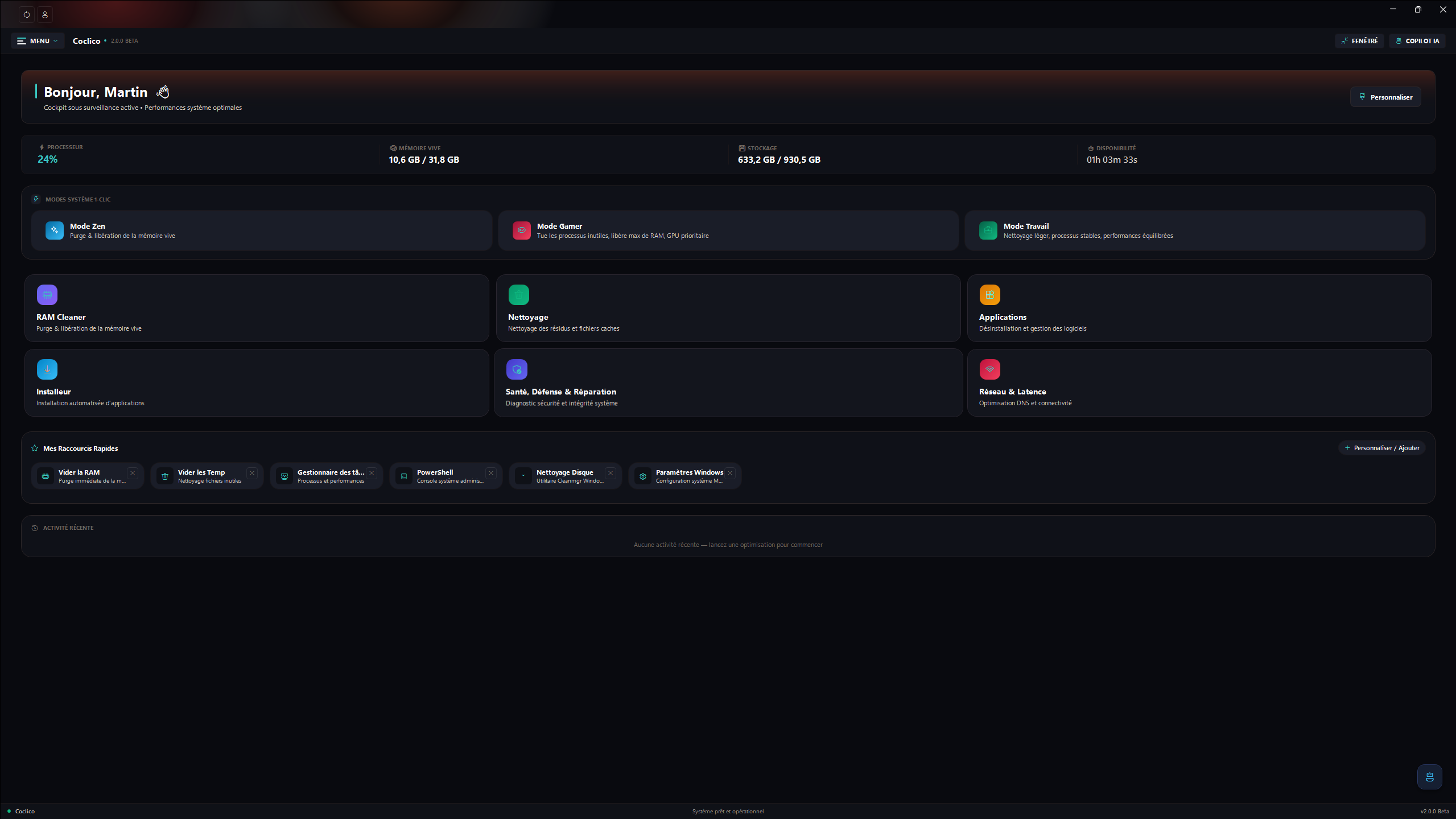Open the Installeur module icon
Viewport: 1456px width, 819px height.
click(47, 369)
